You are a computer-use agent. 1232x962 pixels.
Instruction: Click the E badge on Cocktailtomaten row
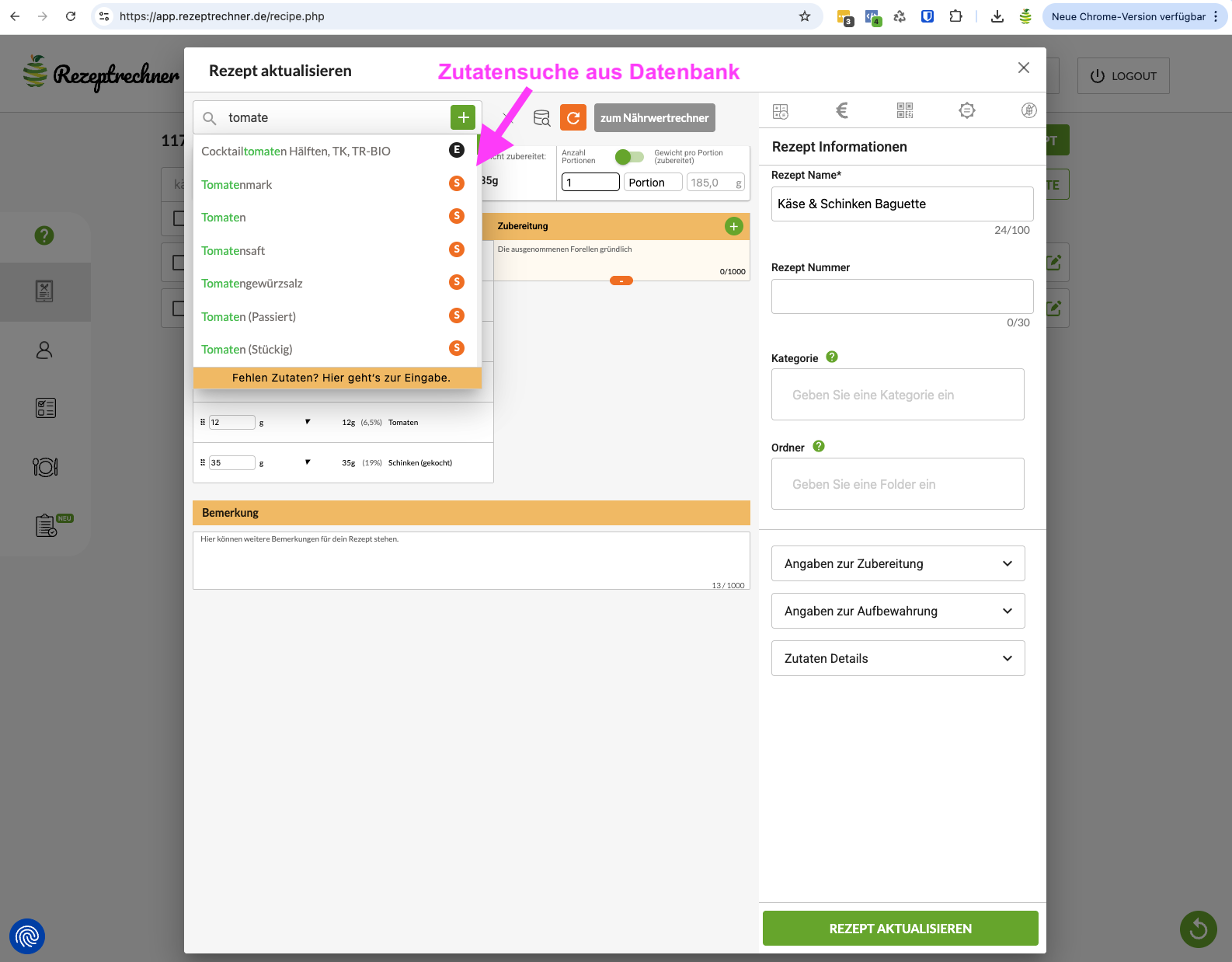(457, 150)
